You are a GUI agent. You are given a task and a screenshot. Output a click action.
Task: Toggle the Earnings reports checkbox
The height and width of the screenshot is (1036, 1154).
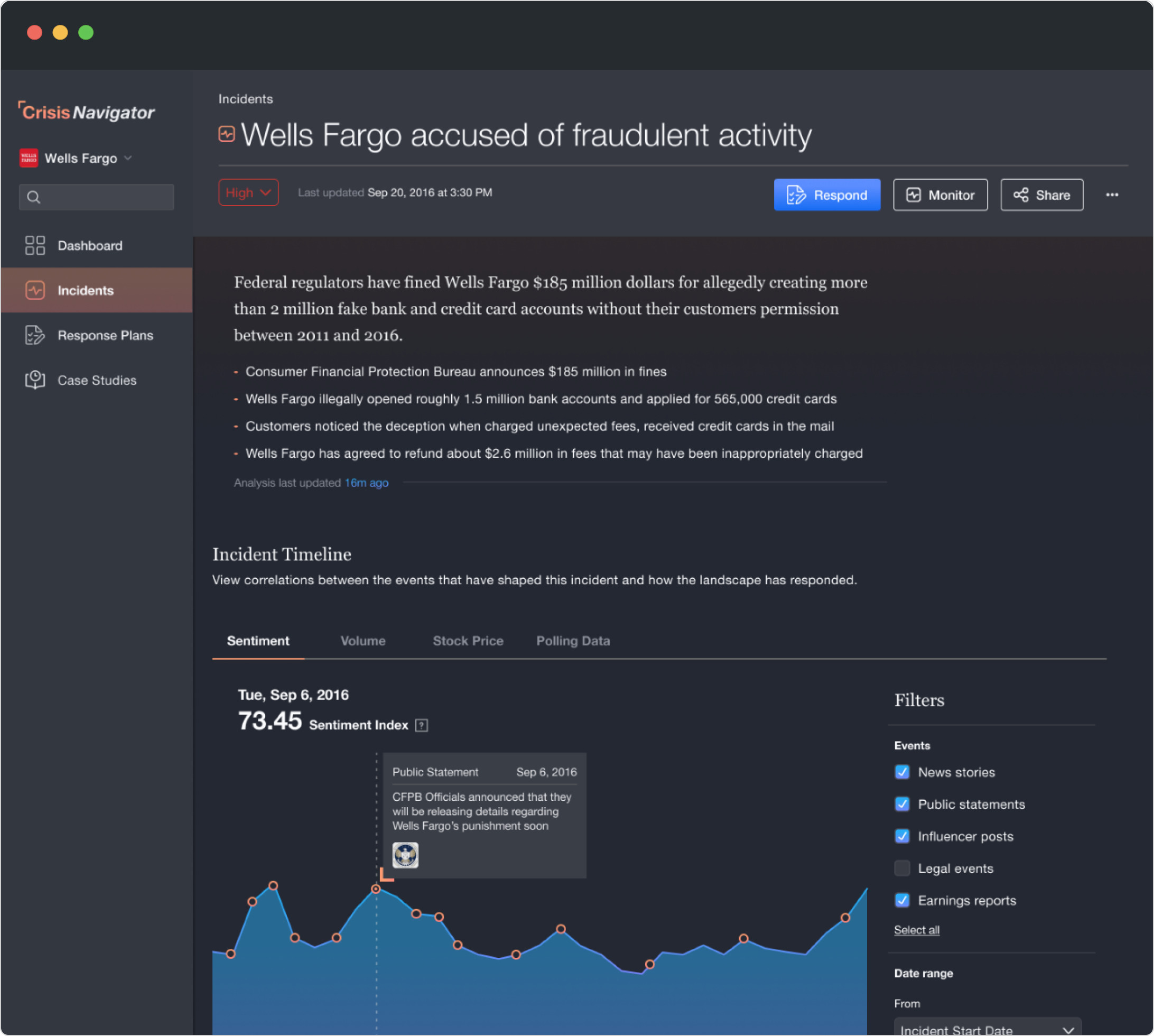click(902, 900)
